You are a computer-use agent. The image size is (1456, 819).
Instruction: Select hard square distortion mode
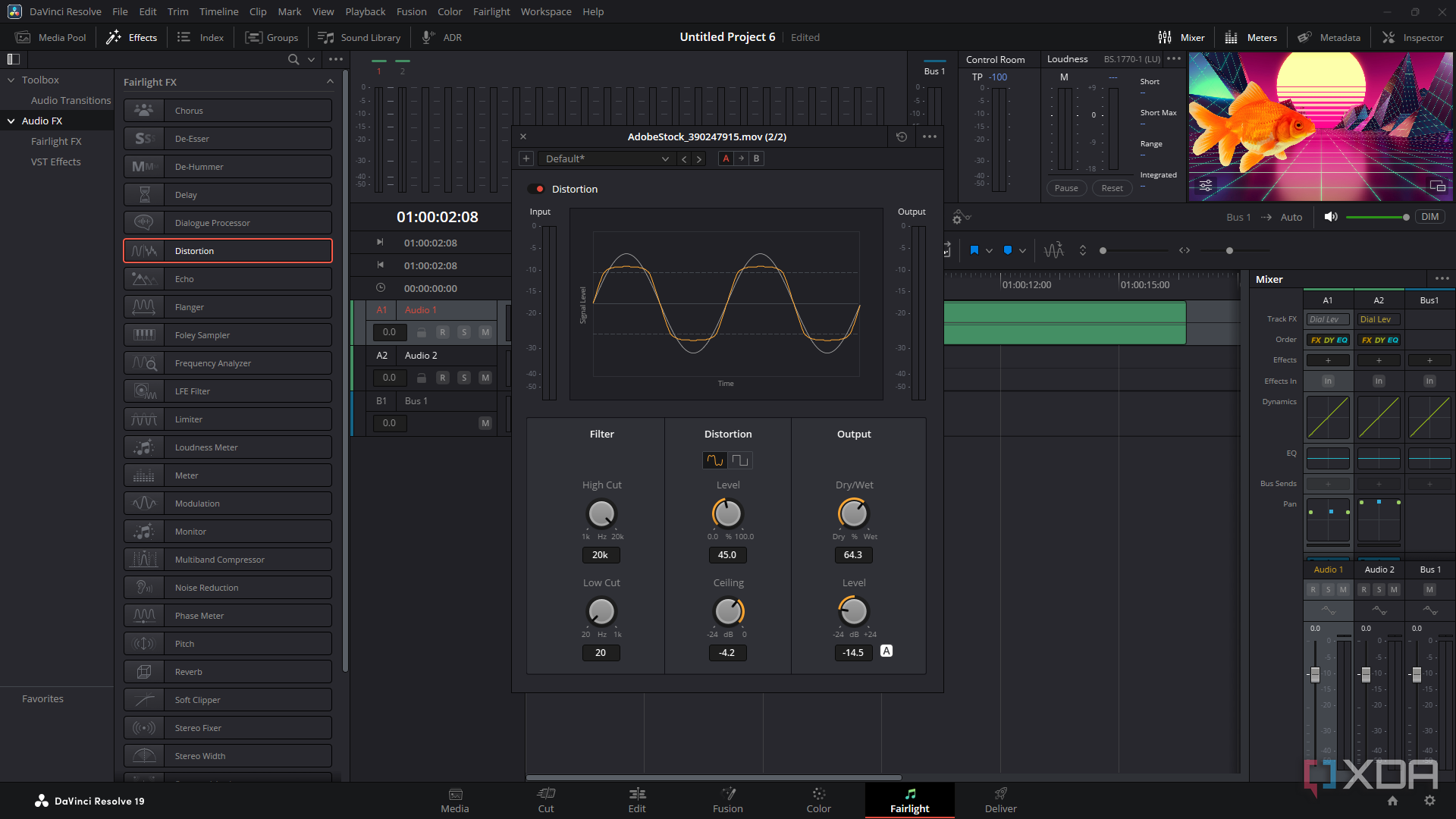point(740,460)
